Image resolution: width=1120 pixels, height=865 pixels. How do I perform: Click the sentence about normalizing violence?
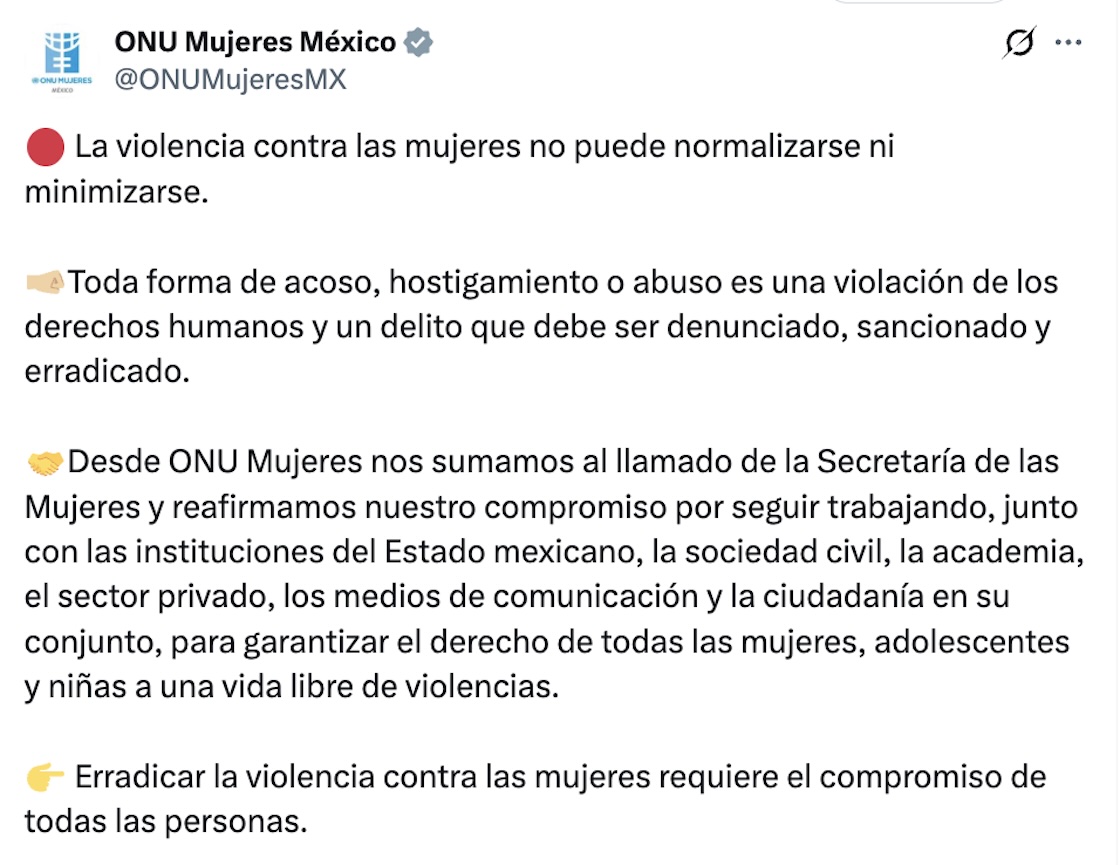(x=470, y=145)
